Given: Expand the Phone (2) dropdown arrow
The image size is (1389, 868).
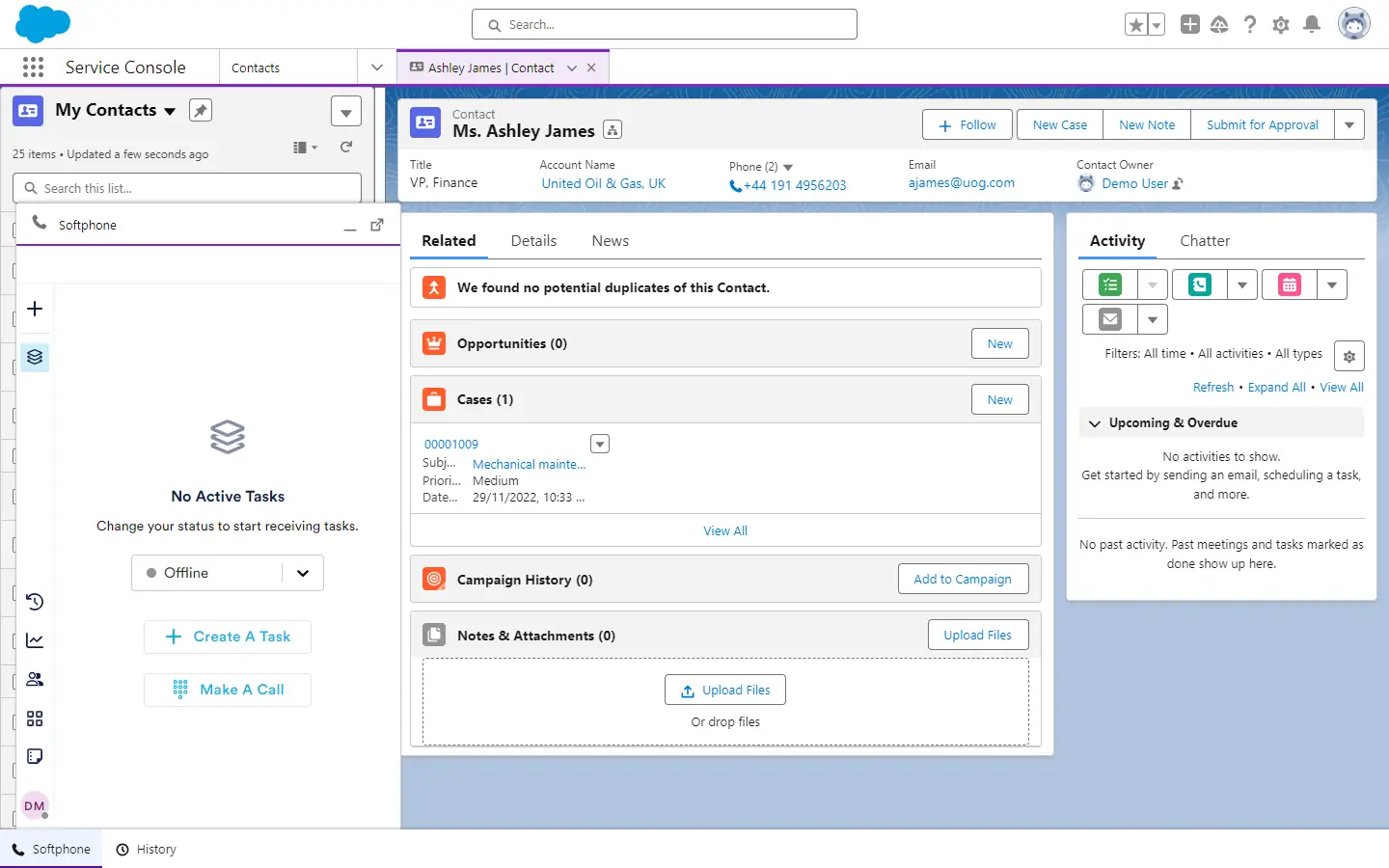Looking at the screenshot, I should tap(788, 168).
